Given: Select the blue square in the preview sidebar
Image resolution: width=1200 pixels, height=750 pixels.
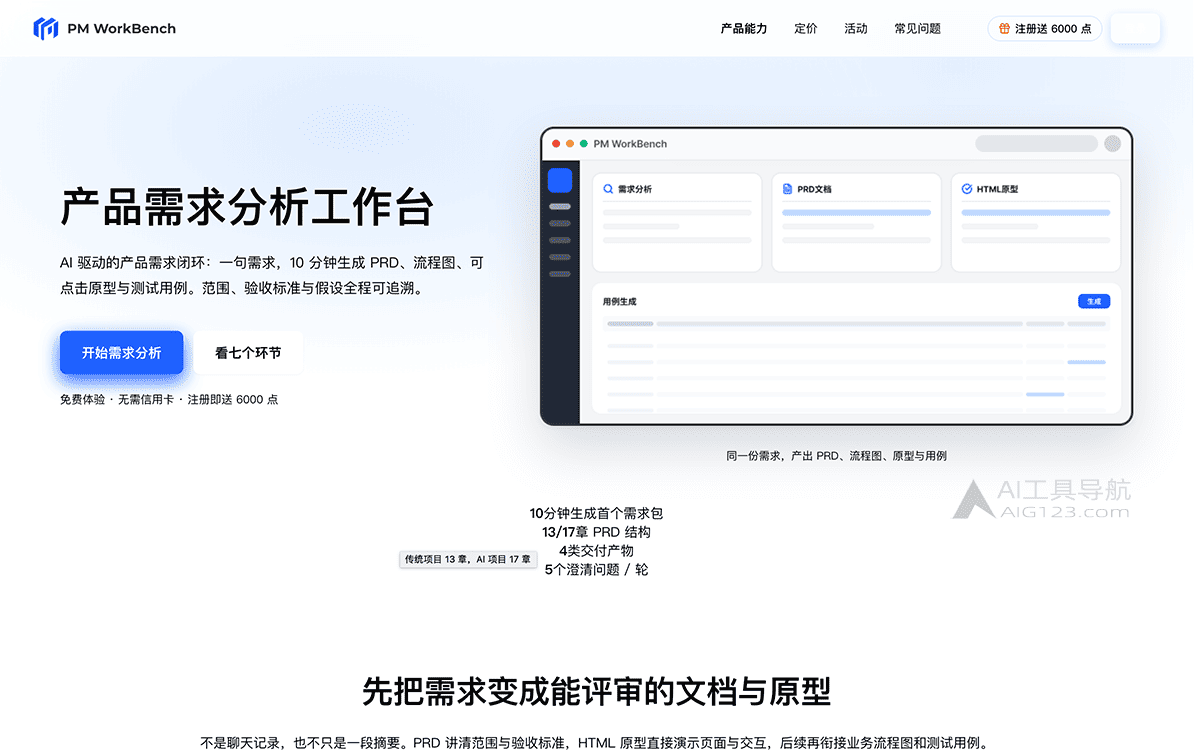Looking at the screenshot, I should tap(560, 180).
